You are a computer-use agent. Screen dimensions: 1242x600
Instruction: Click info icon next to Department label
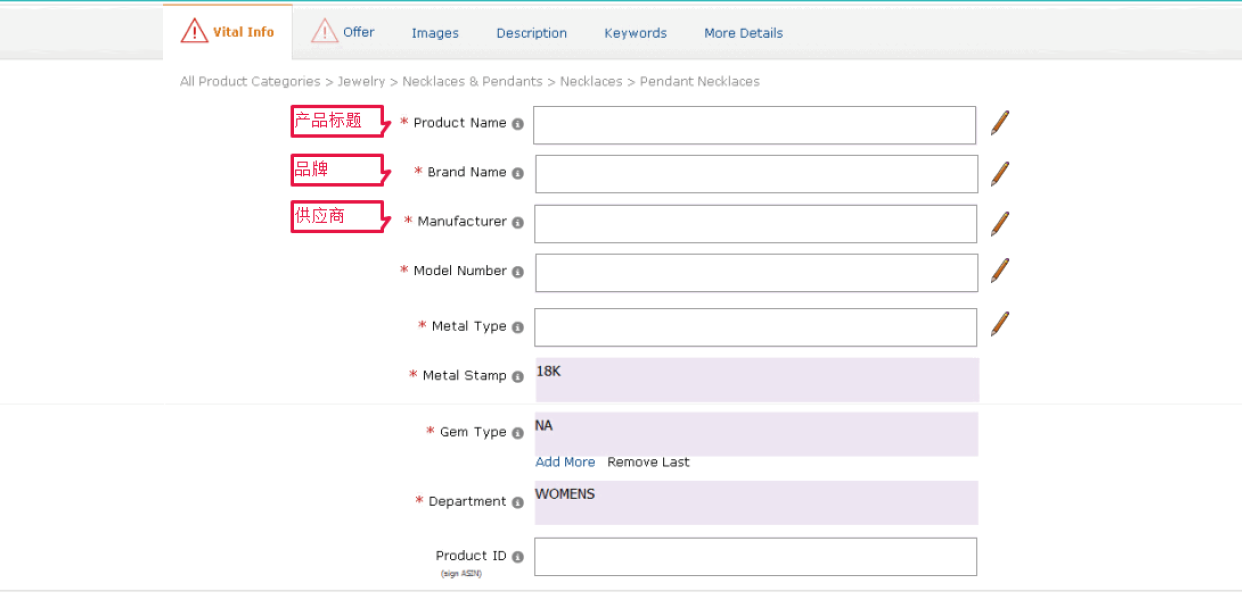[518, 502]
